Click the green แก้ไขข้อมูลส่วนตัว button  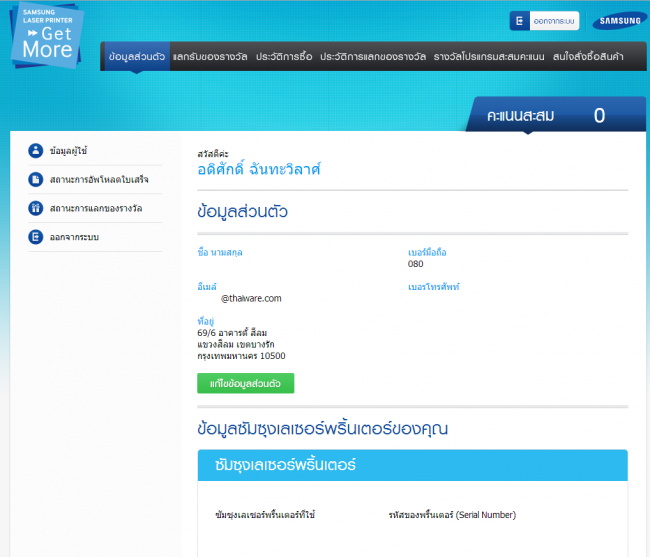click(x=245, y=383)
